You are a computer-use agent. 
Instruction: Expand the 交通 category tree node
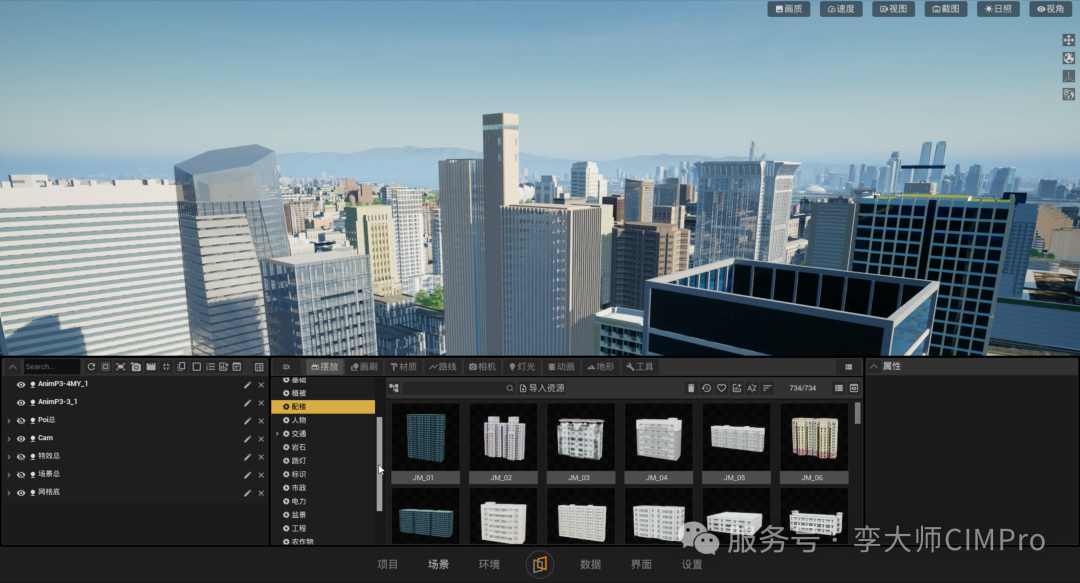tap(278, 433)
